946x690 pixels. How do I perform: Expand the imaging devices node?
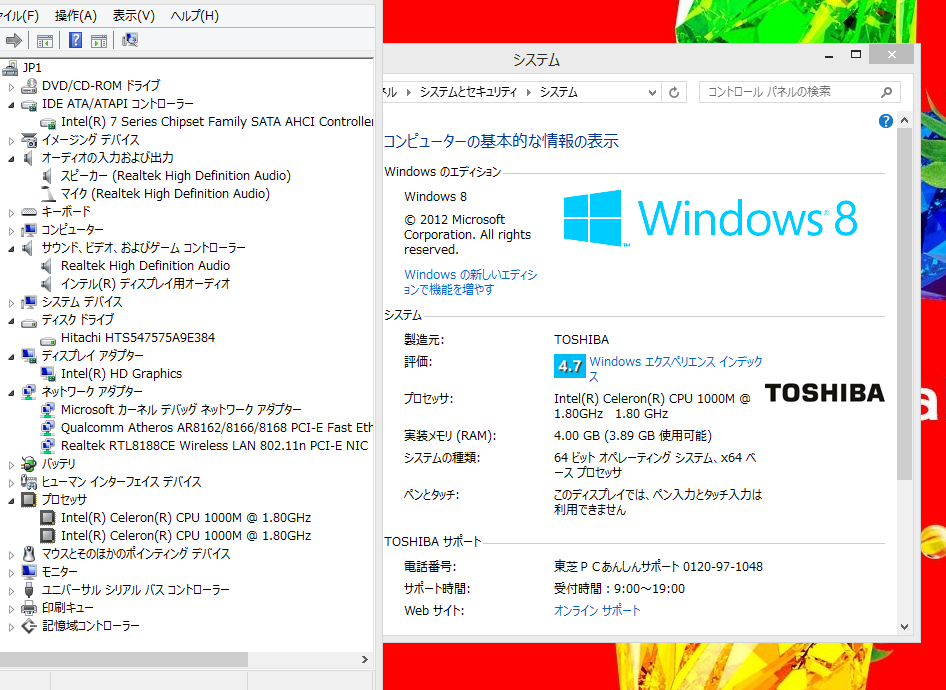tap(11, 141)
